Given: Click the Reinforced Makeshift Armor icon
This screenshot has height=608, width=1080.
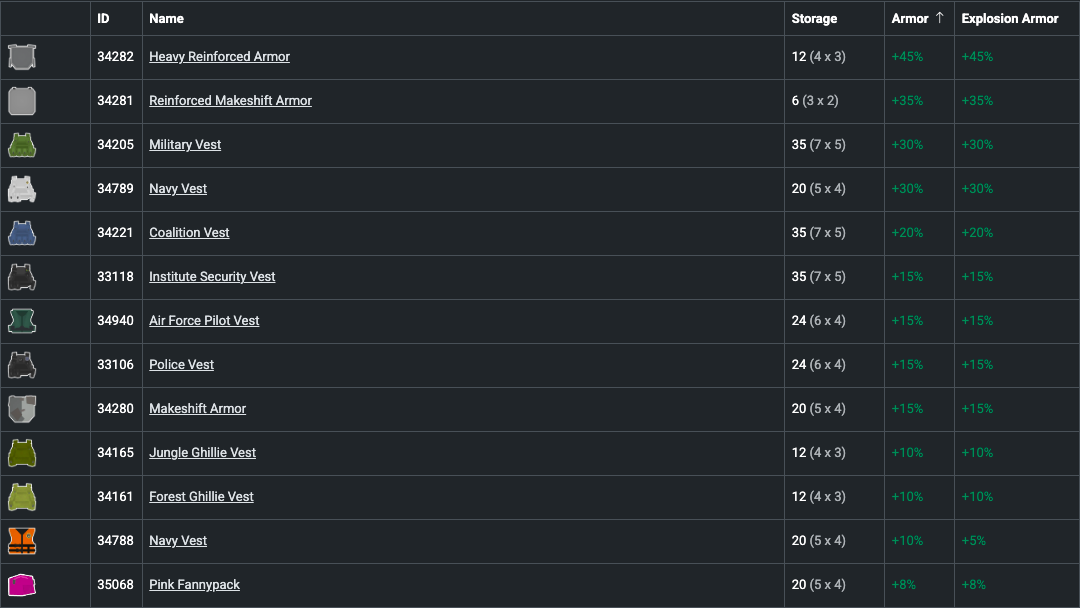Looking at the screenshot, I should tap(22, 101).
